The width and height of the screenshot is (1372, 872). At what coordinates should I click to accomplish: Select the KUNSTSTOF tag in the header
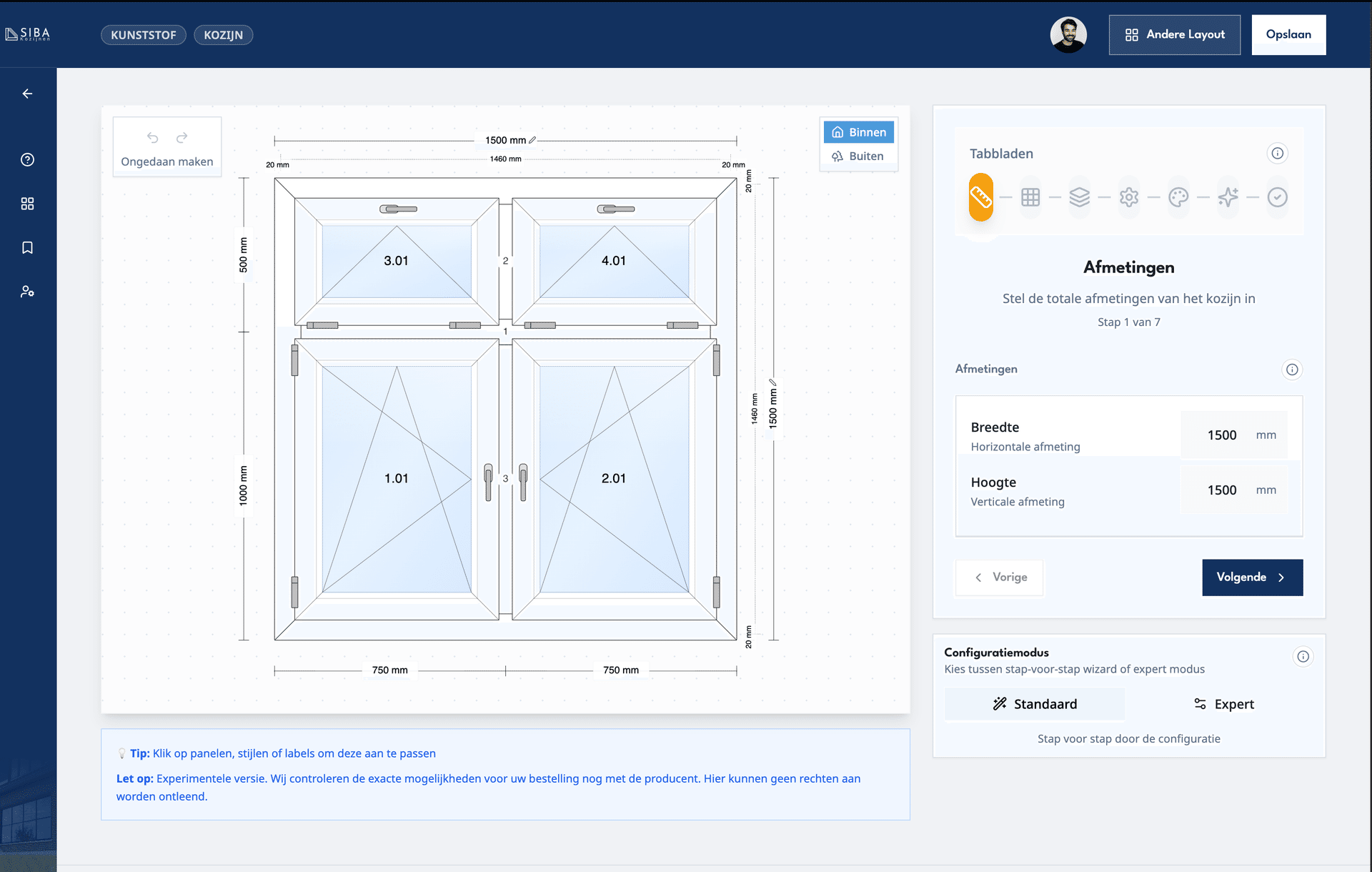143,34
